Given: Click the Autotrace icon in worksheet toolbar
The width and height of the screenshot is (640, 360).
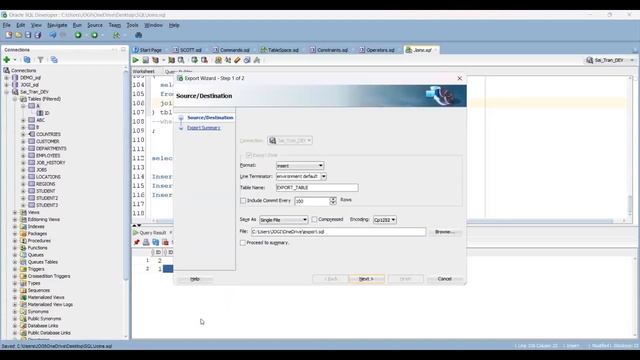Looking at the screenshot, I should click(x=171, y=60).
